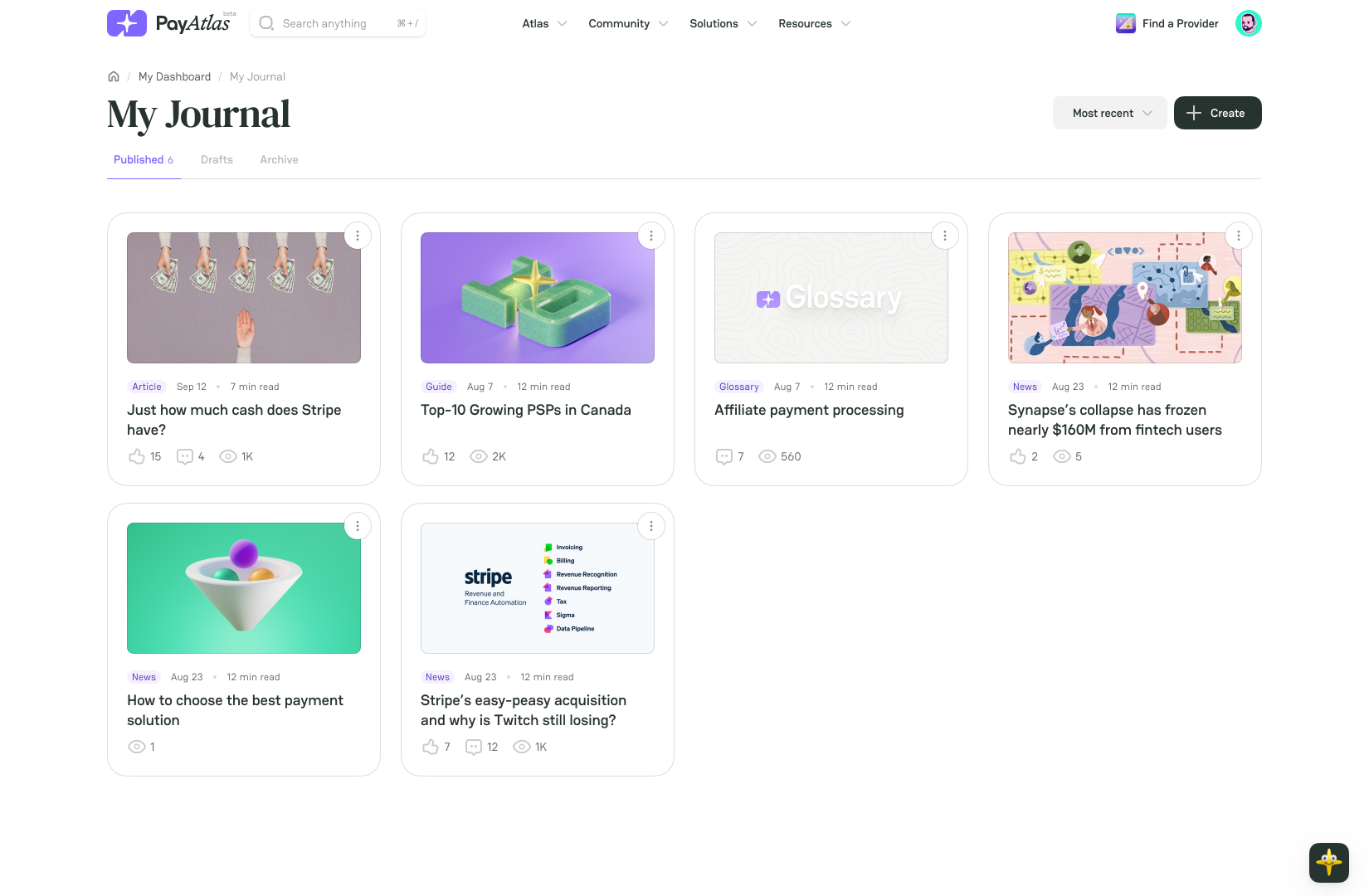The height and width of the screenshot is (896, 1369).
Task: Click the home breadcrumb icon
Action: pyautogui.click(x=114, y=76)
